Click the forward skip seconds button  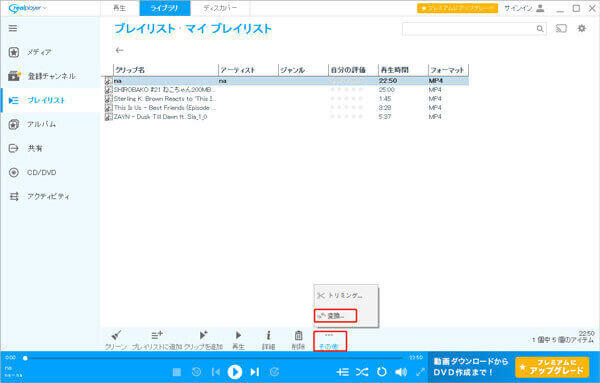coord(274,372)
